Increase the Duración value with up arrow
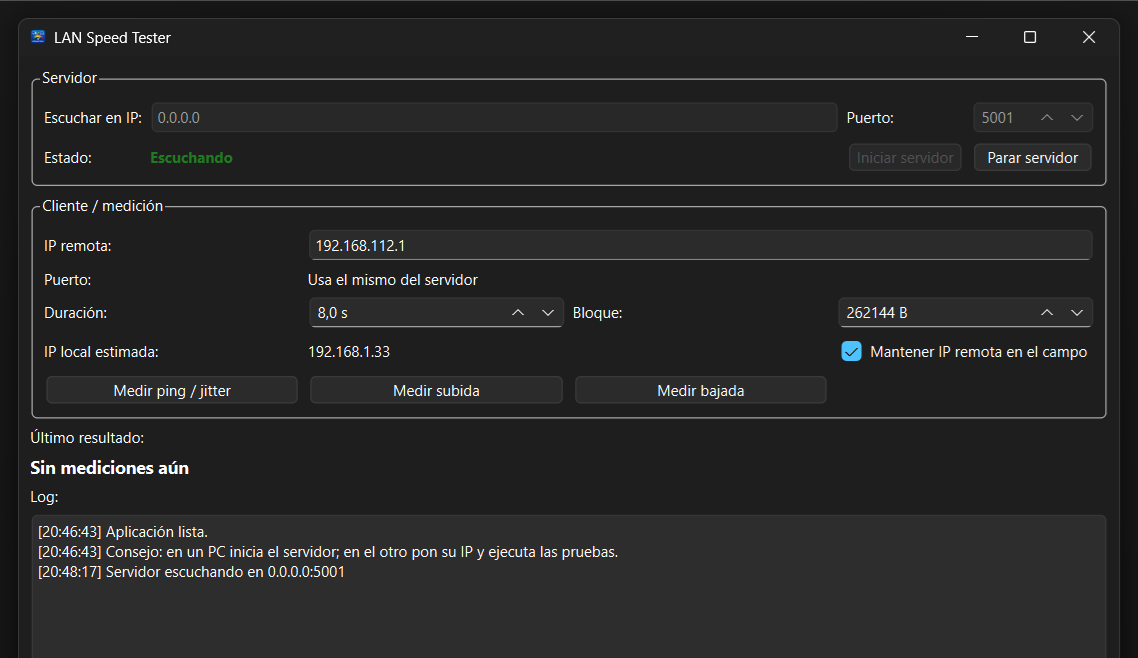Screen dimensions: 1138x658 tap(518, 313)
